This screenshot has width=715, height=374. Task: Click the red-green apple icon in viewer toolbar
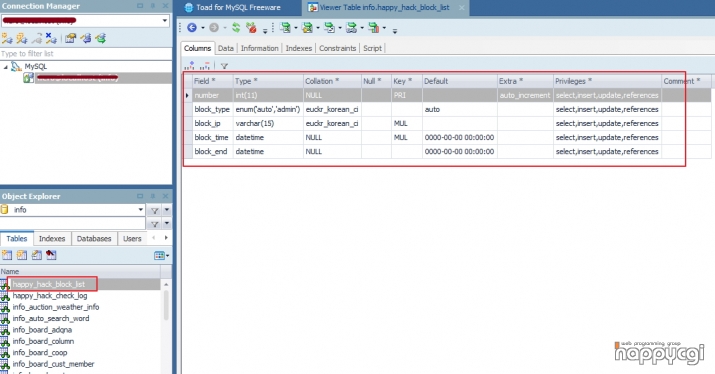251,28
